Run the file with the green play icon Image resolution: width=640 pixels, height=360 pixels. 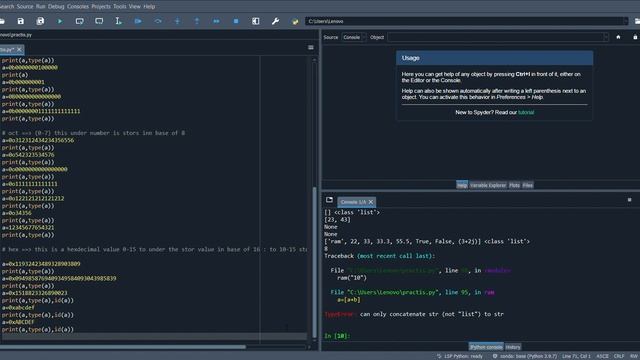pyautogui.click(x=60, y=21)
